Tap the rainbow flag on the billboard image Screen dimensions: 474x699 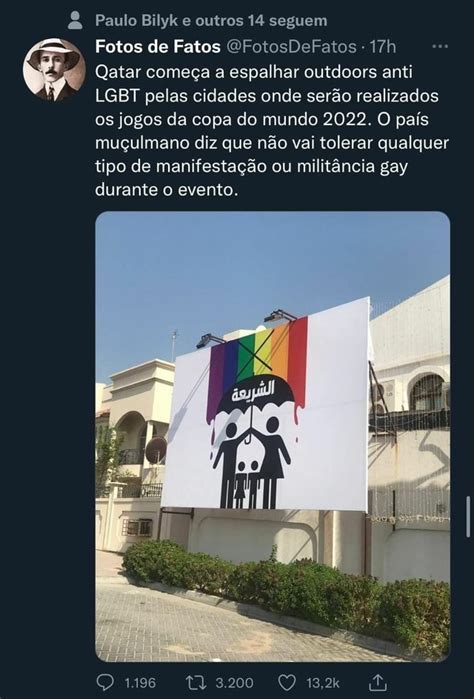(257, 361)
